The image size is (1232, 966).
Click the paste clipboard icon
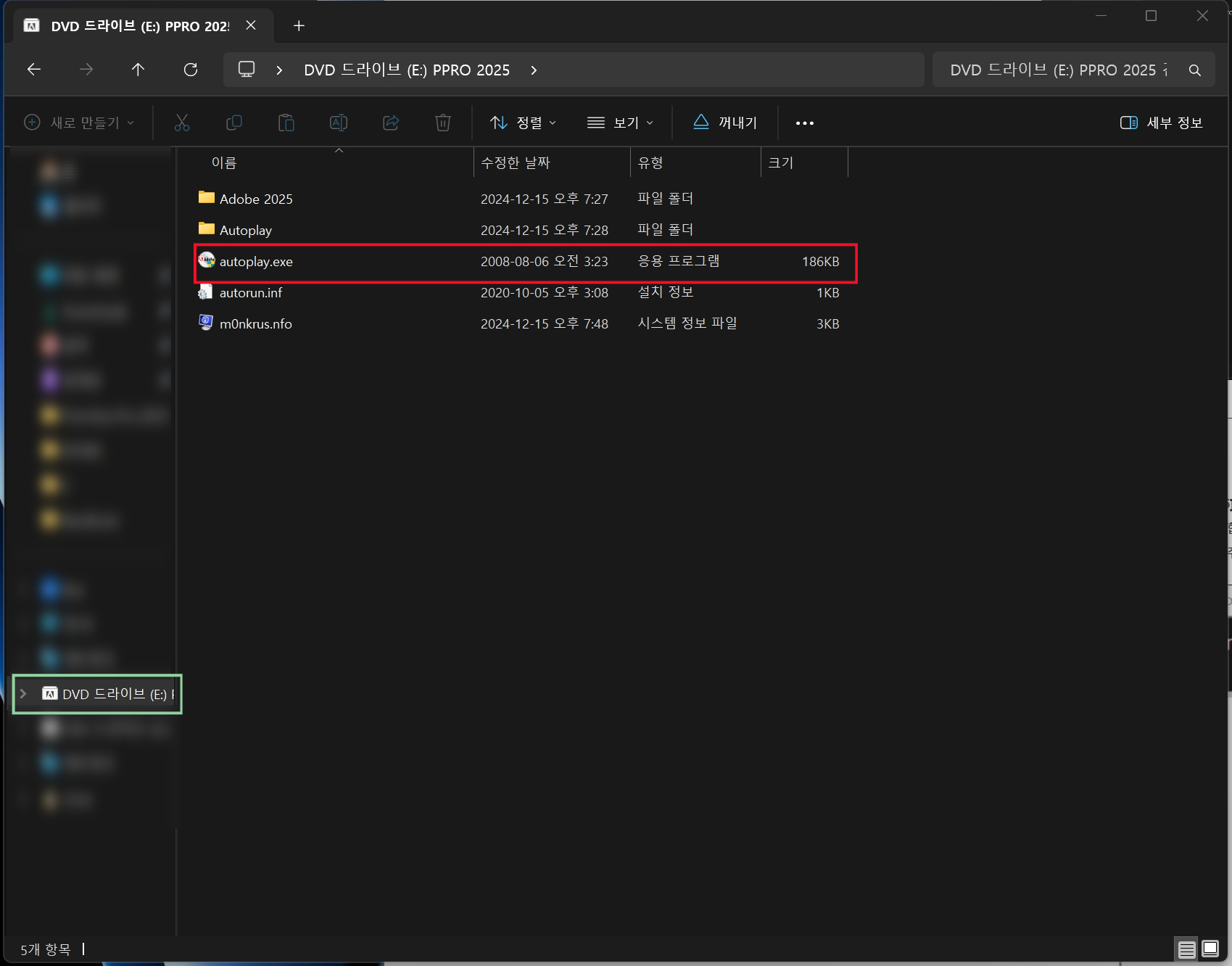(286, 123)
